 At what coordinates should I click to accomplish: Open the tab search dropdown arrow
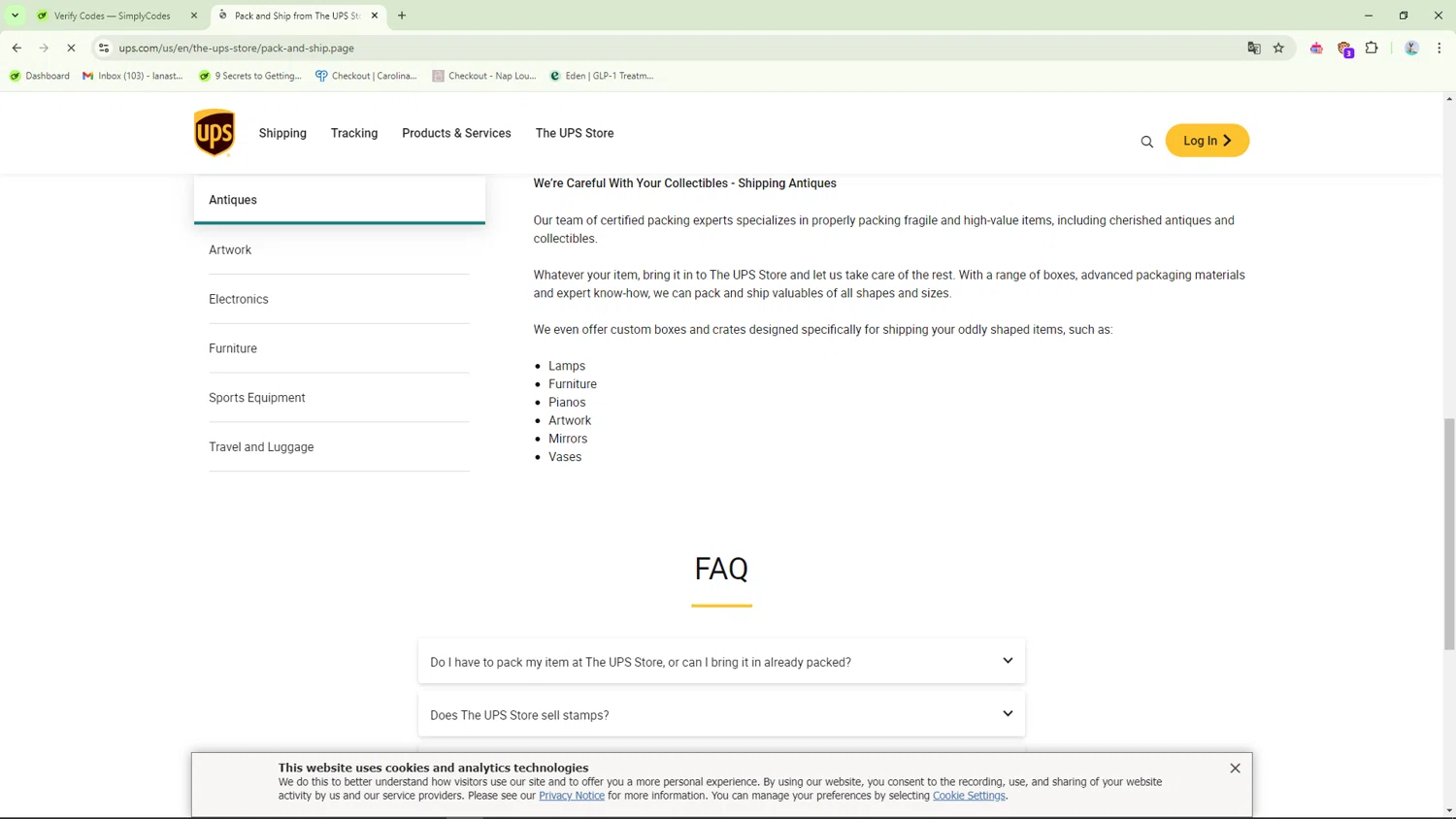pos(15,16)
